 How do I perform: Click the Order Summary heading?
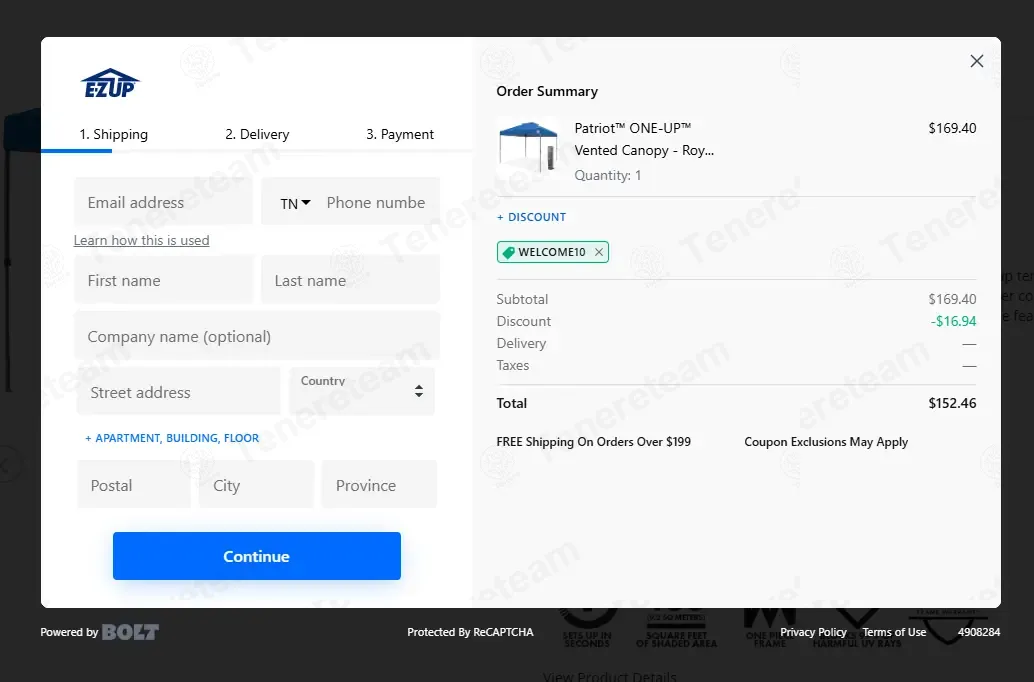[547, 91]
